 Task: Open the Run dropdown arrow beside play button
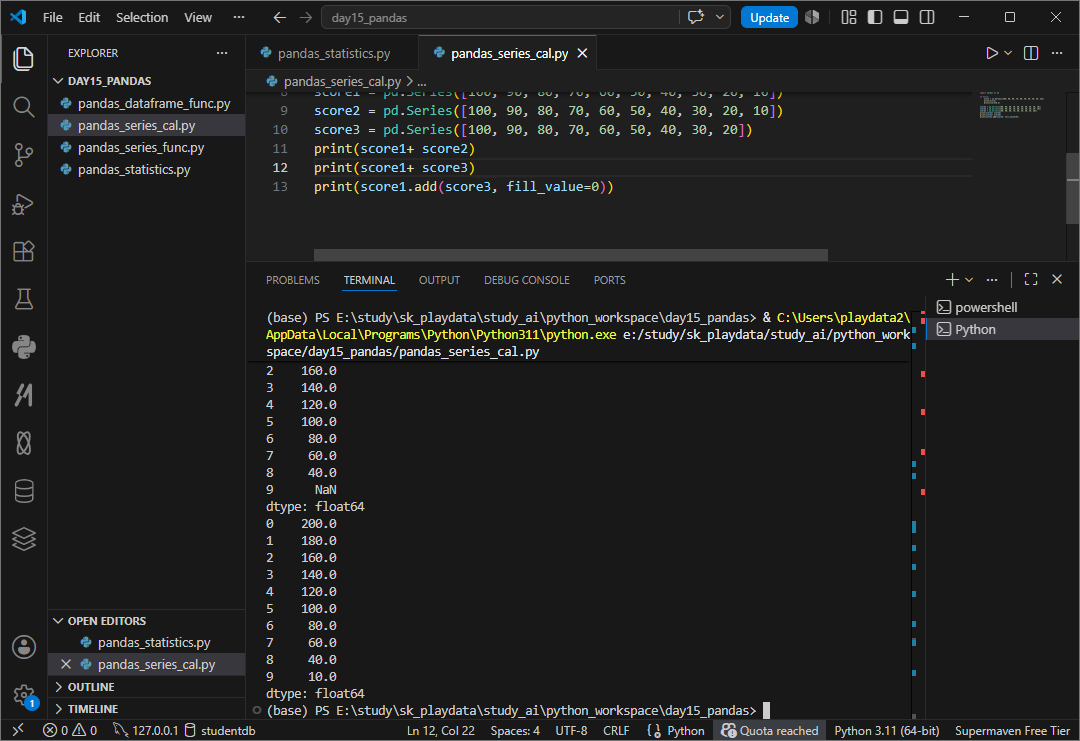1008,53
